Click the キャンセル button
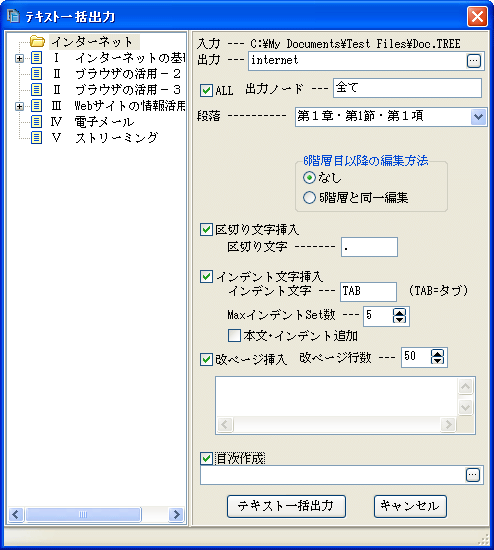 410,506
